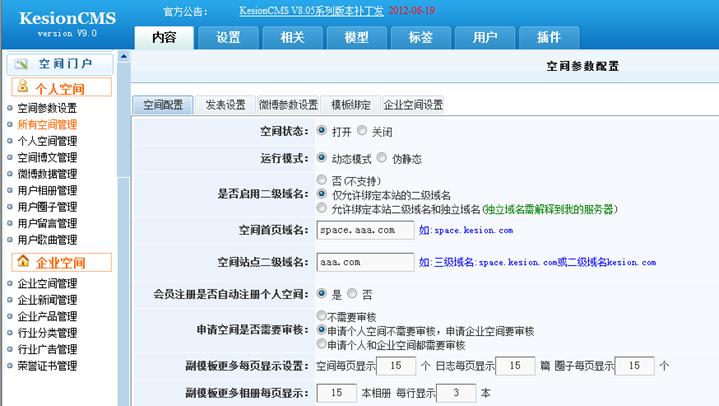Open 企业新闻管理 in sidebar
The height and width of the screenshot is (406, 719).
[47, 300]
